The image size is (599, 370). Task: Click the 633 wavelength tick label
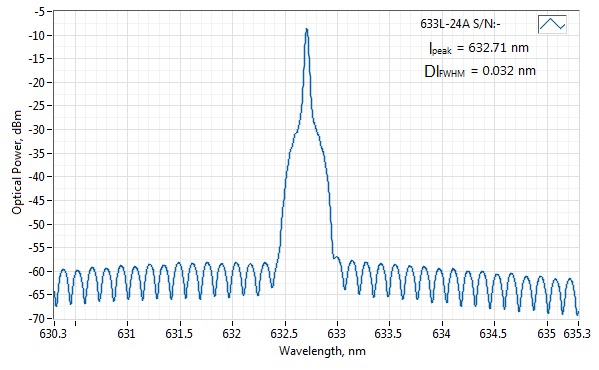tap(337, 334)
